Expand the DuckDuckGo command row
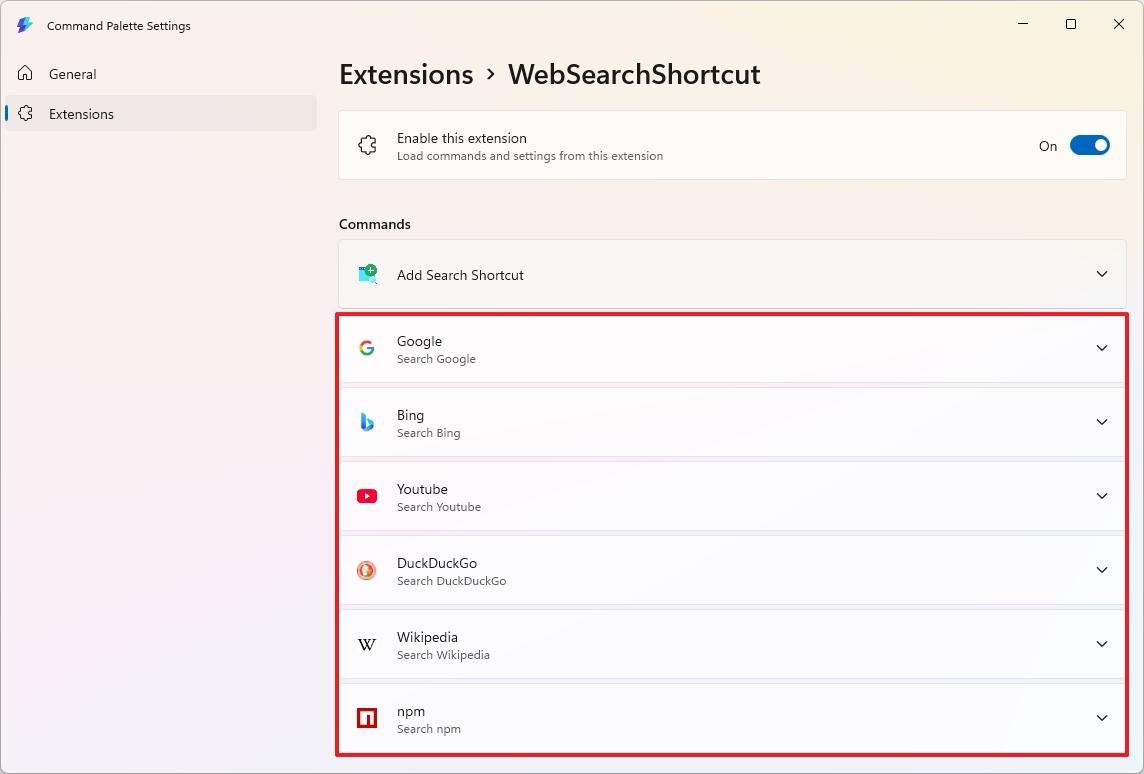 click(x=1102, y=570)
